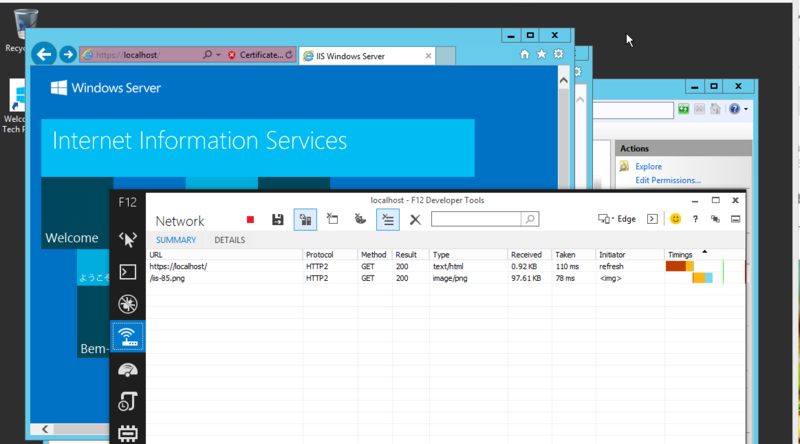Refresh the page in Internet Explorer
The image size is (800, 444).
[x=289, y=55]
